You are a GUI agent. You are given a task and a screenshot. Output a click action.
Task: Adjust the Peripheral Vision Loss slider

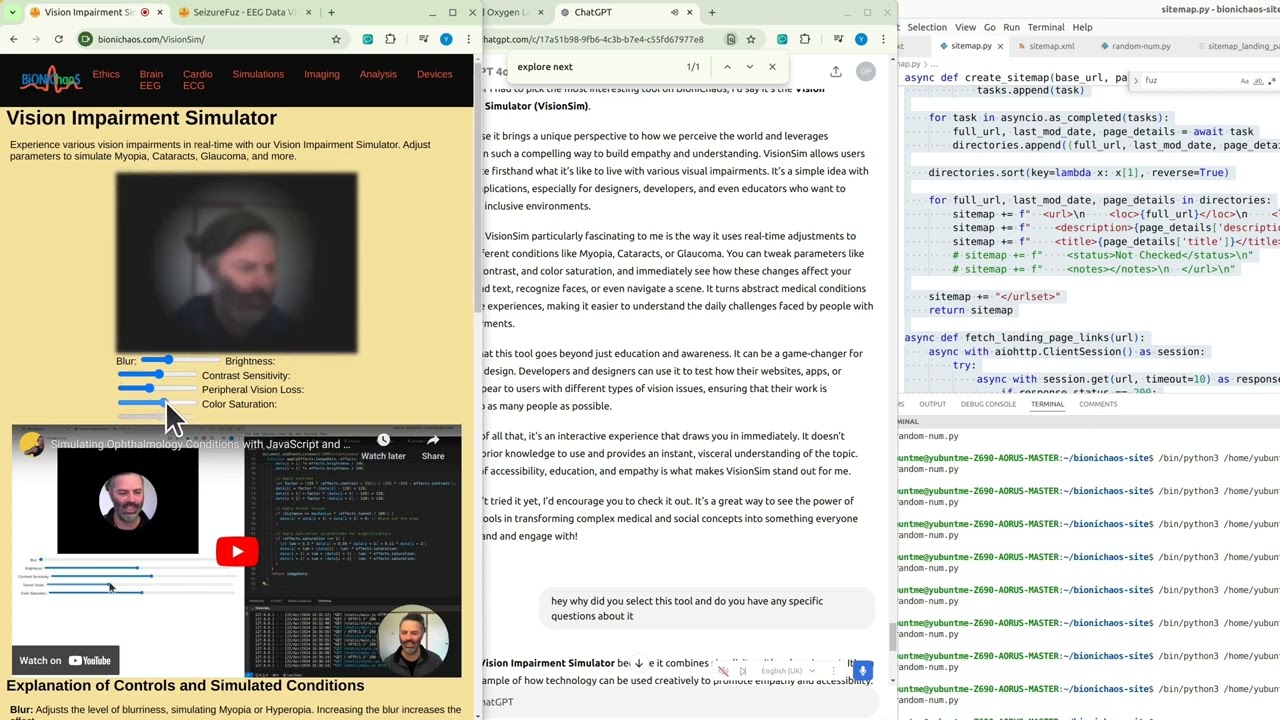click(157, 403)
